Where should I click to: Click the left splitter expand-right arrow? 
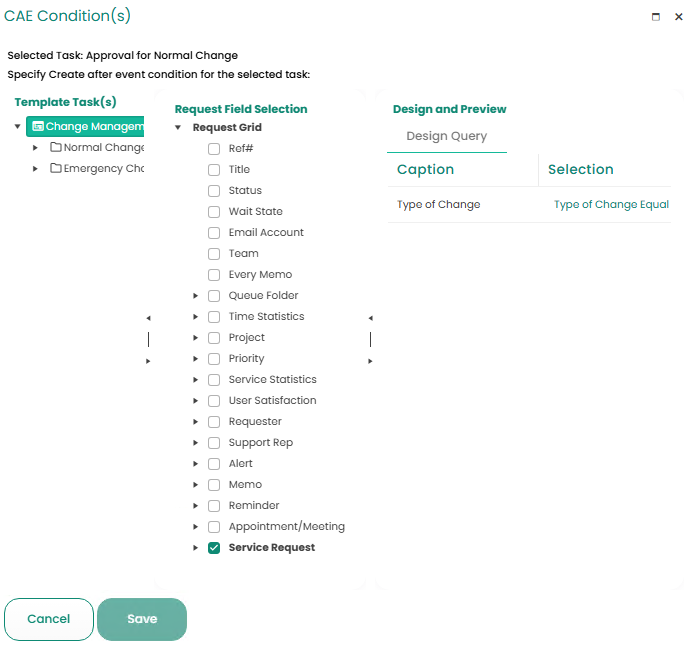148,360
